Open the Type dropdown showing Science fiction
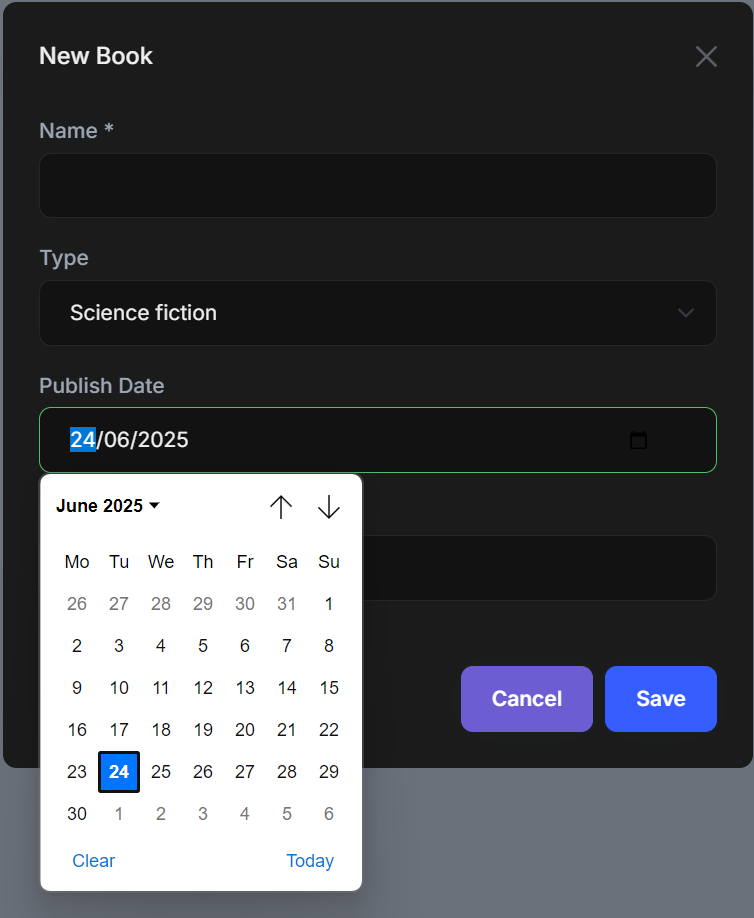Image resolution: width=754 pixels, height=918 pixels. coord(377,313)
